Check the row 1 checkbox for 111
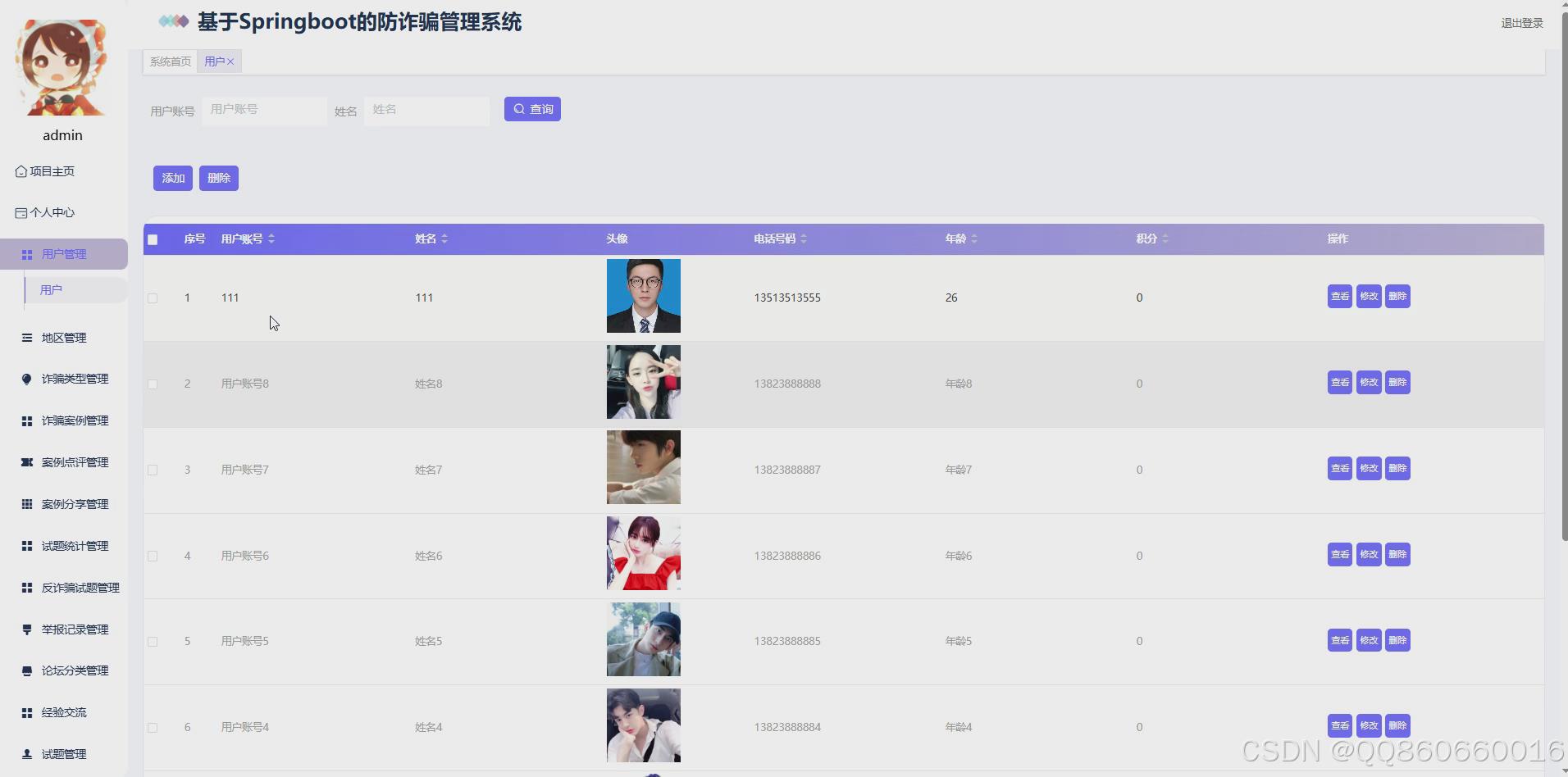 click(x=153, y=298)
